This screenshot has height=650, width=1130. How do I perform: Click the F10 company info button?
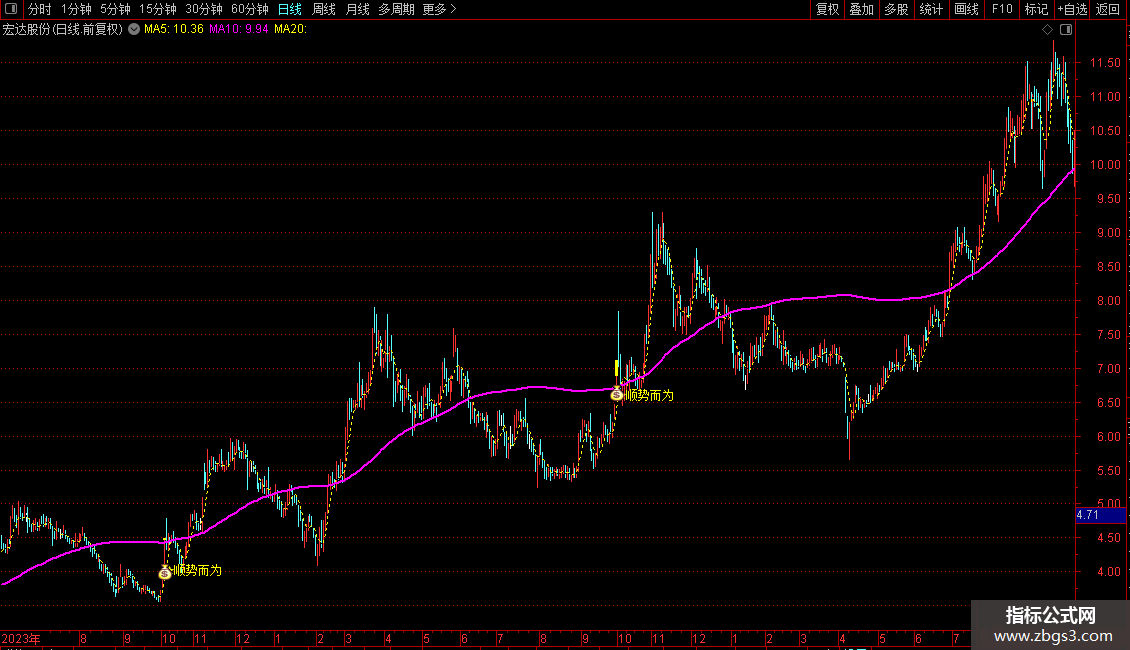point(1002,9)
